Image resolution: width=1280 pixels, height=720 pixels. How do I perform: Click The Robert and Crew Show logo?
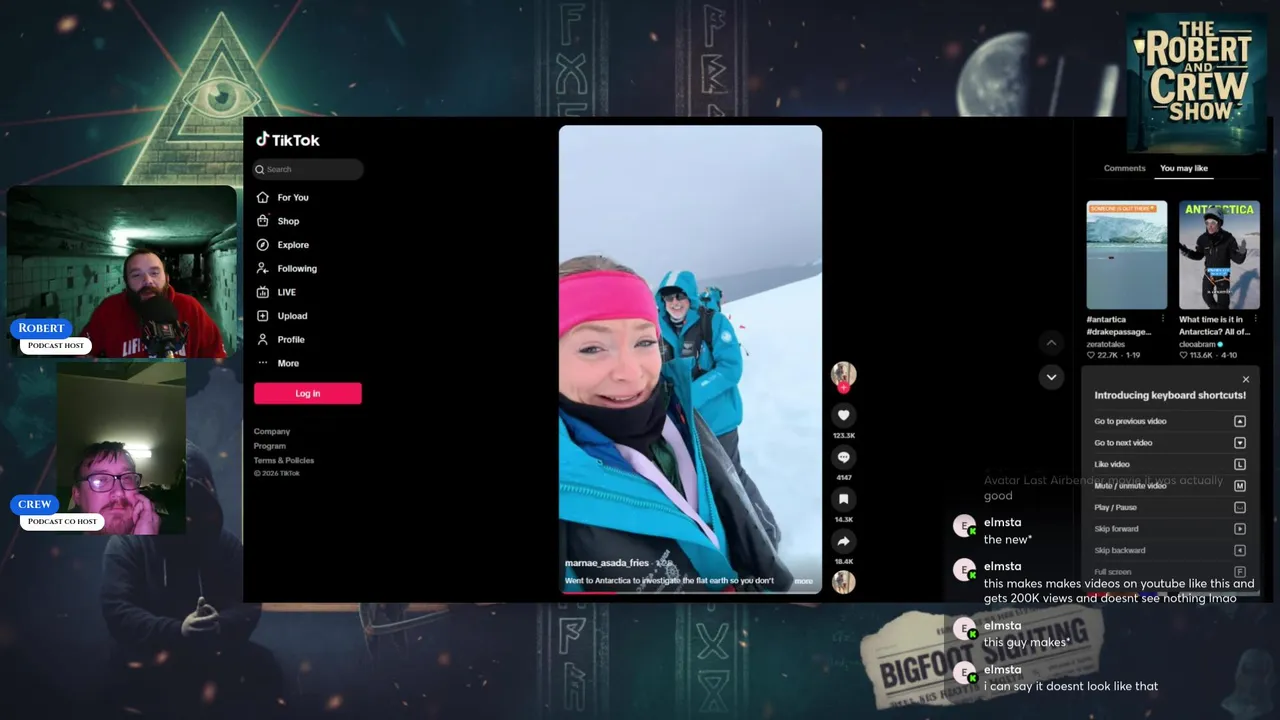(x=1196, y=82)
